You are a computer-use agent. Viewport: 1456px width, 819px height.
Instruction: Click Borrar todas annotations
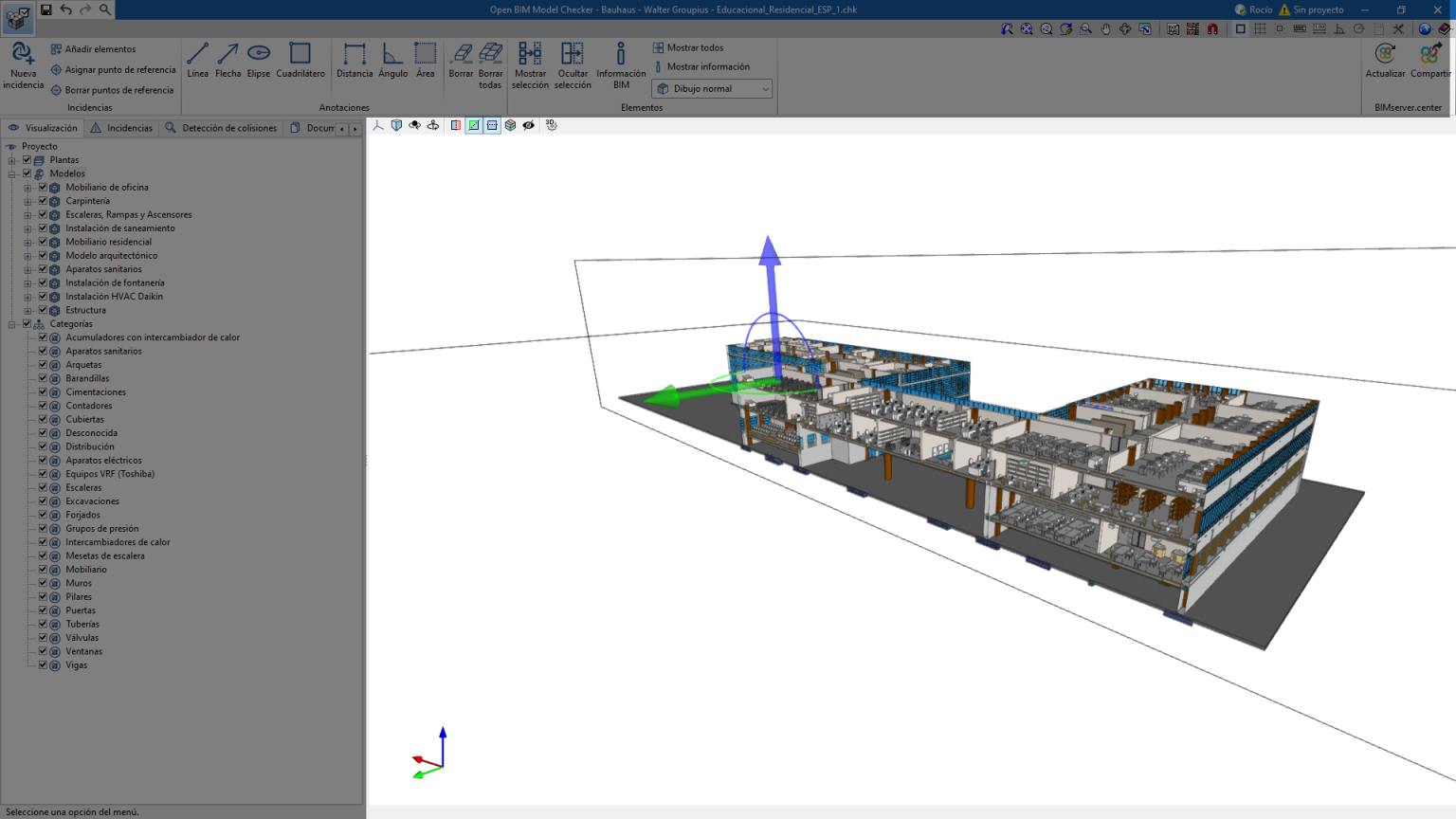click(490, 65)
